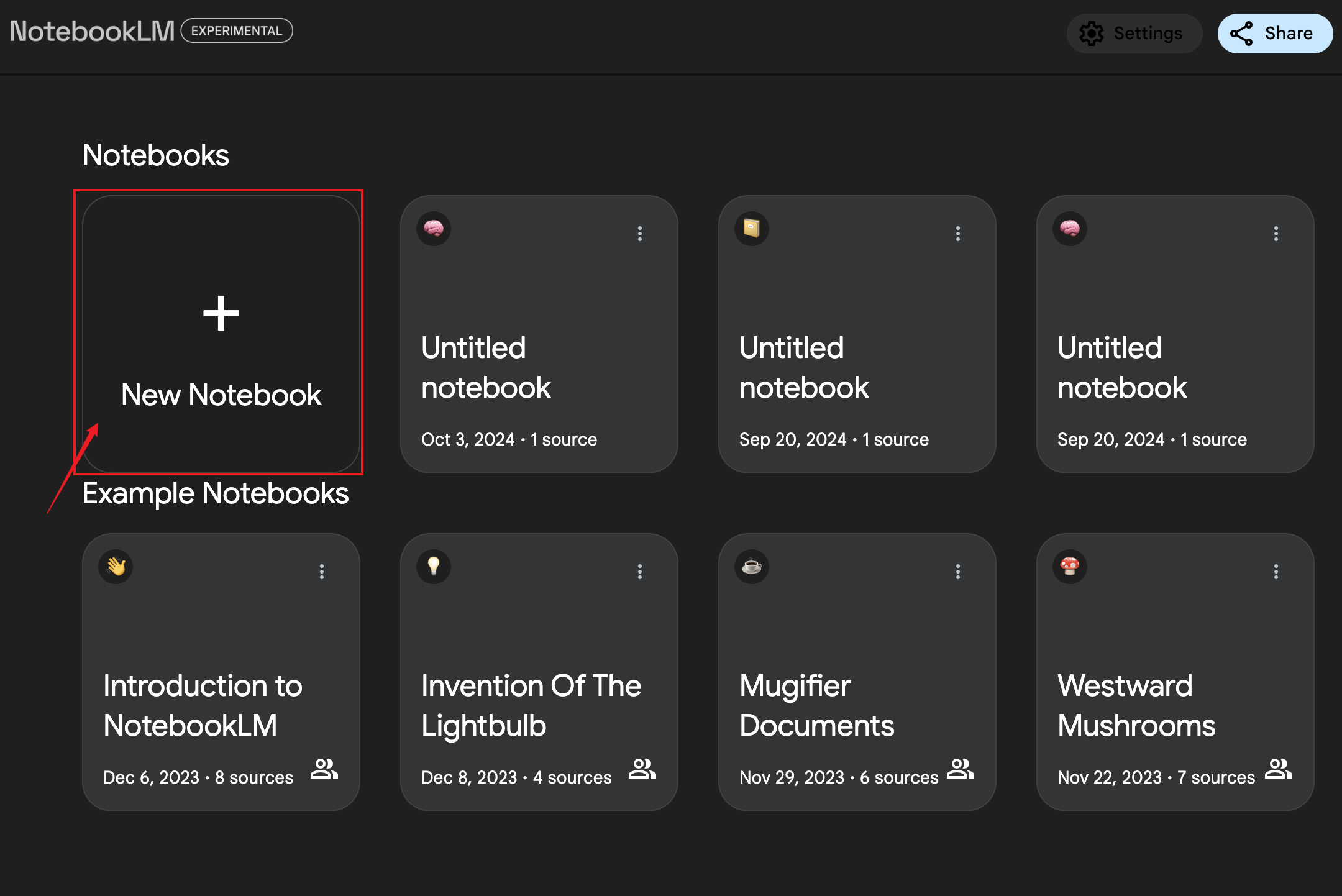Click shared-people icon on Introduction to NotebookLM
Viewport: 1342px width, 896px height.
click(324, 769)
